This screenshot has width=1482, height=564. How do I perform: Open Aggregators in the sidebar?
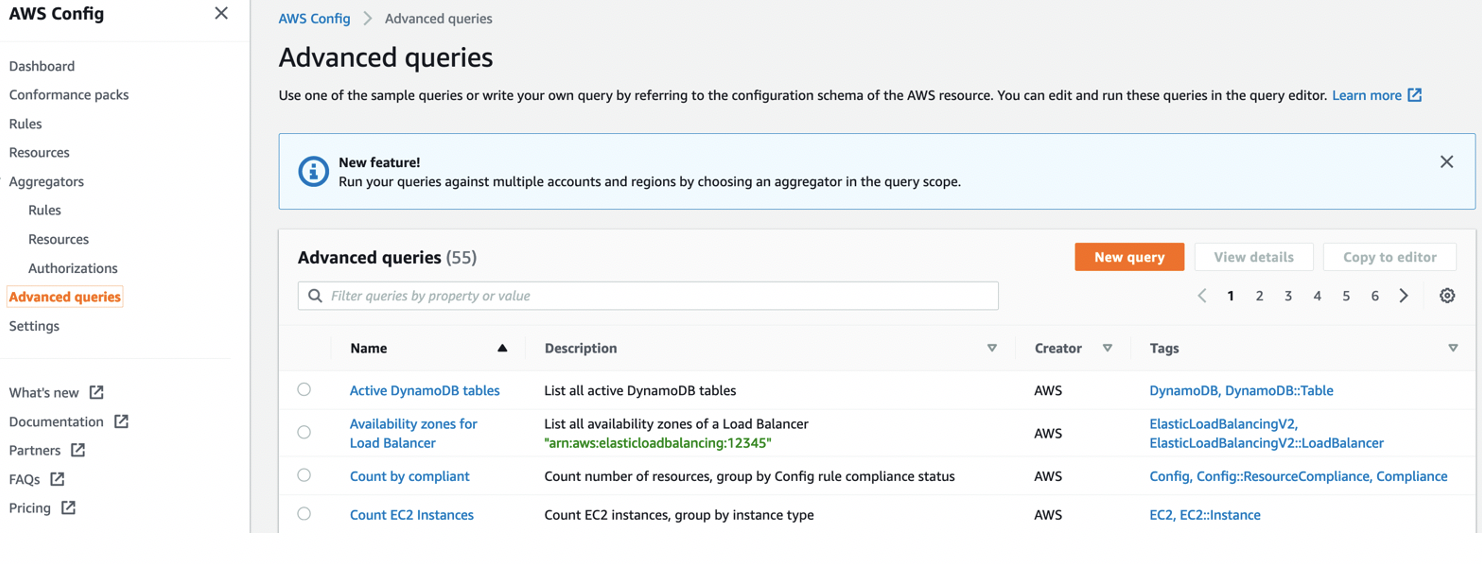[47, 182]
